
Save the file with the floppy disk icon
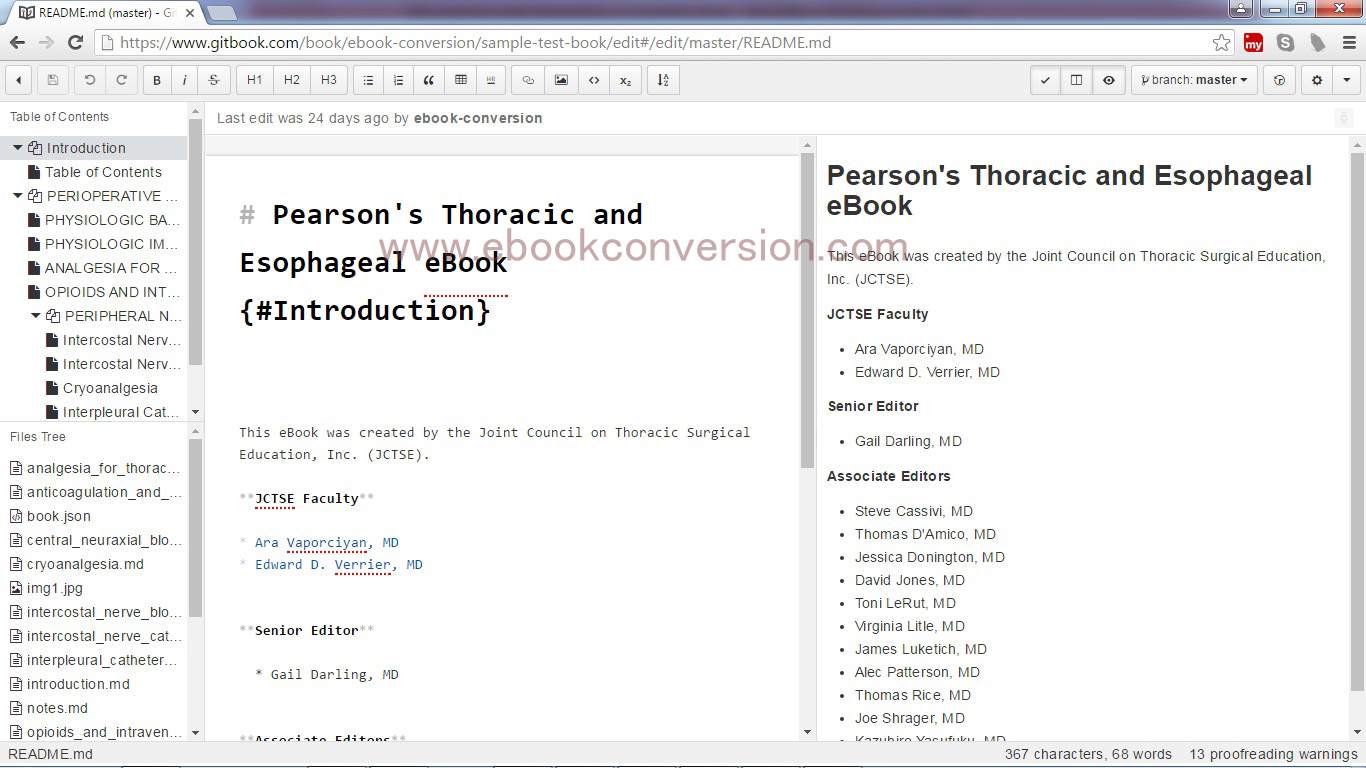pyautogui.click(x=53, y=80)
